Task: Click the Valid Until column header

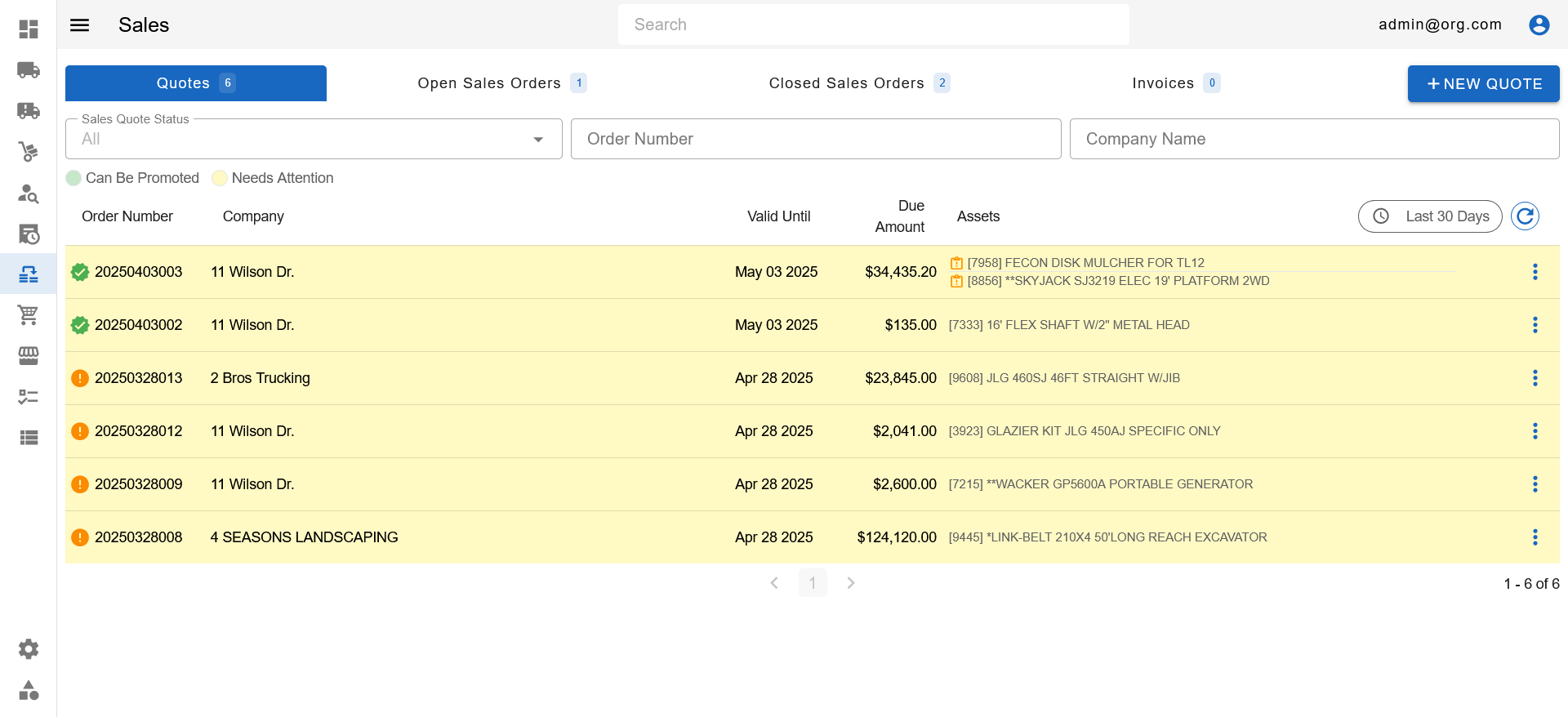Action: [x=779, y=216]
